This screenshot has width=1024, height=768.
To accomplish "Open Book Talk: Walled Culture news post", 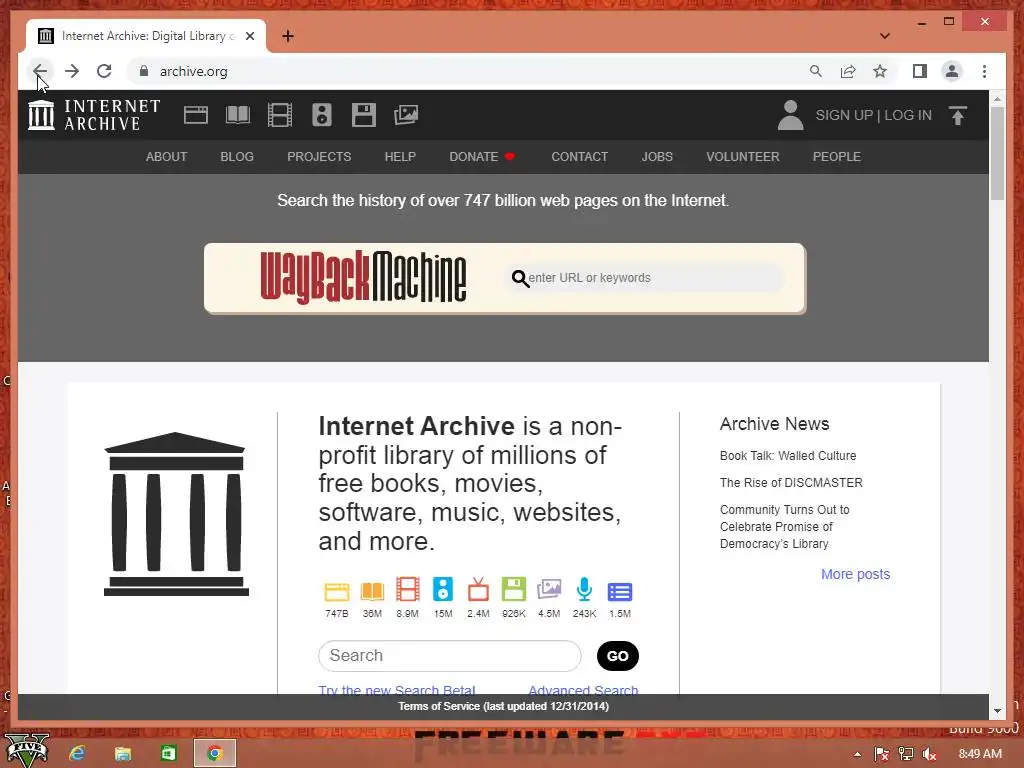I will pos(788,456).
